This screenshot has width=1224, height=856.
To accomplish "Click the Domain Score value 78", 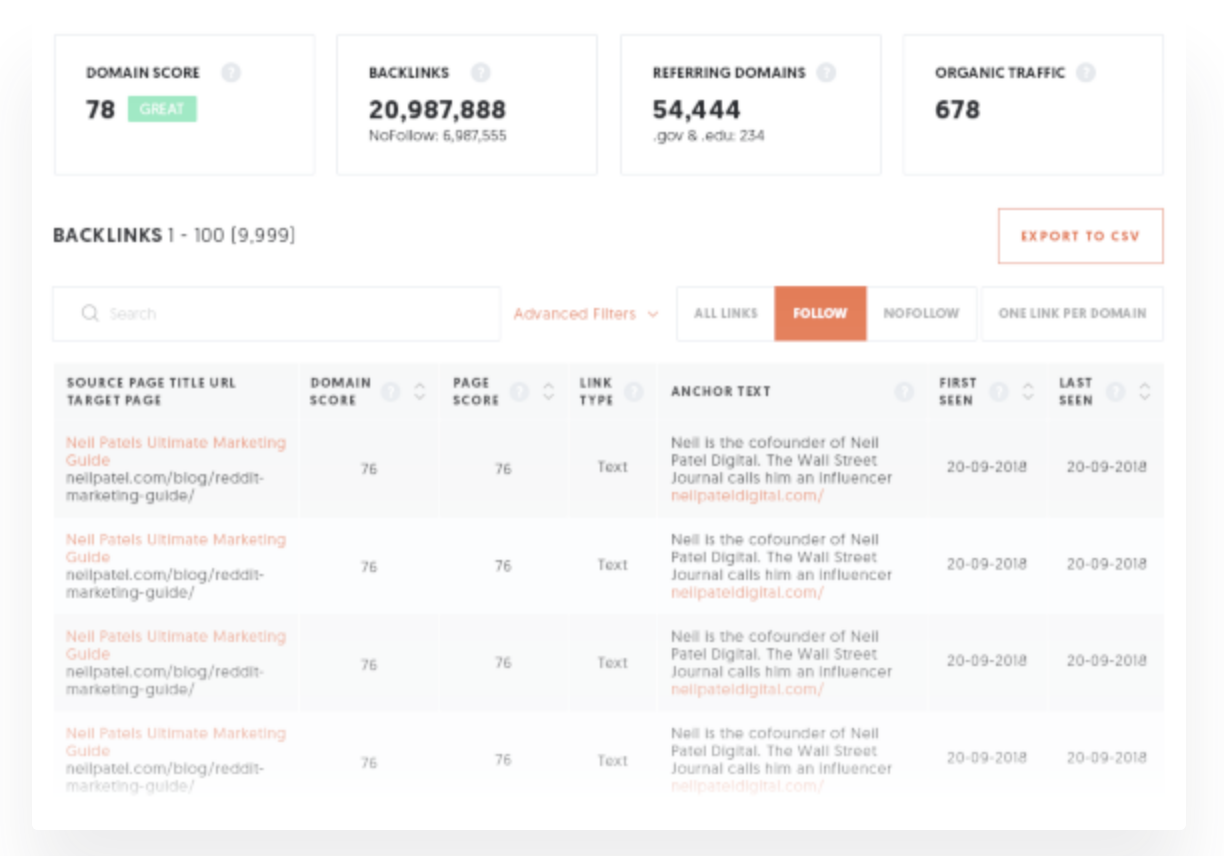I will click(x=101, y=109).
